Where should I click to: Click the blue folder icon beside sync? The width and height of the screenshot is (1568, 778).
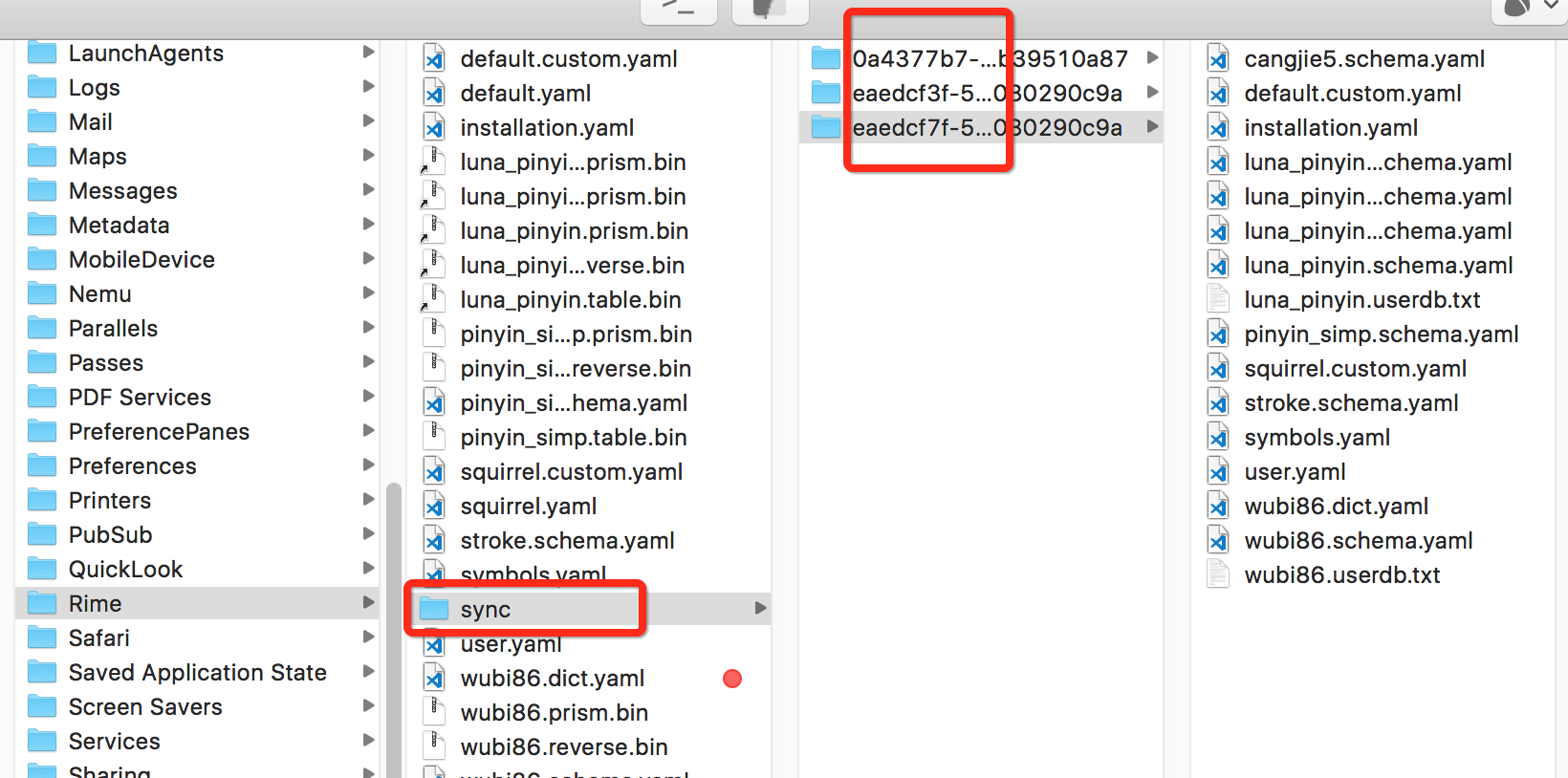(435, 609)
